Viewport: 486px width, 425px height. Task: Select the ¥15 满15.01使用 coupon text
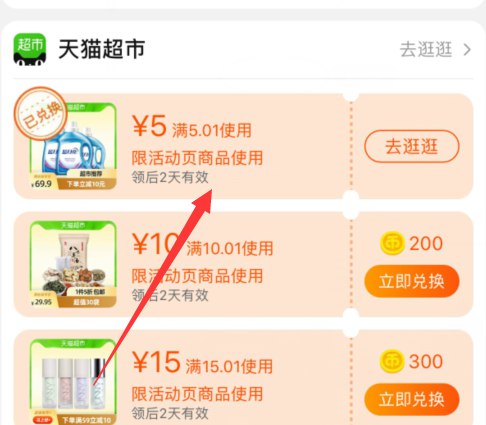click(203, 363)
